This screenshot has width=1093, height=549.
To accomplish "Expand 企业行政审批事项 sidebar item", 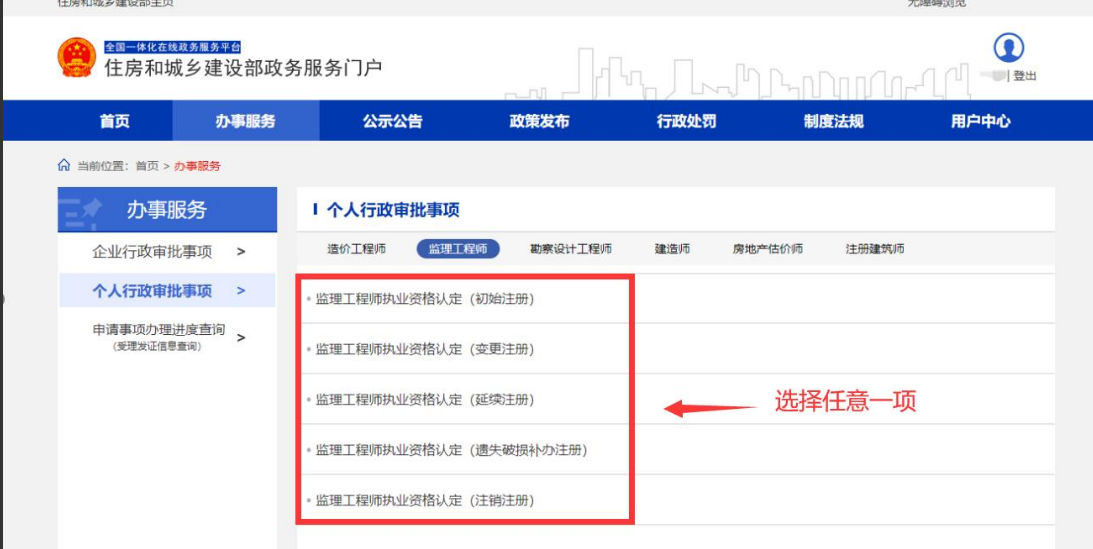I will point(167,251).
